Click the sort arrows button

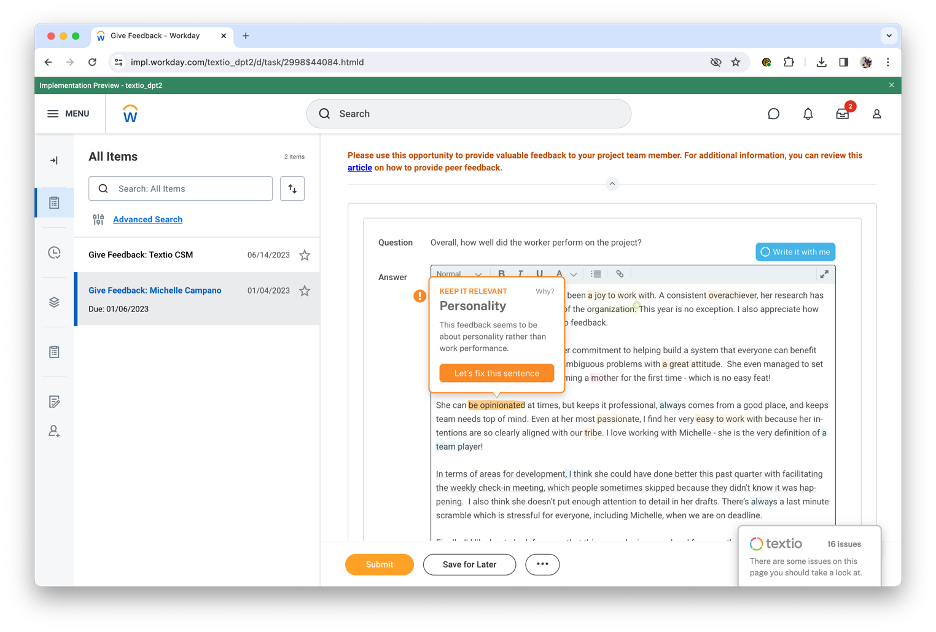point(292,189)
